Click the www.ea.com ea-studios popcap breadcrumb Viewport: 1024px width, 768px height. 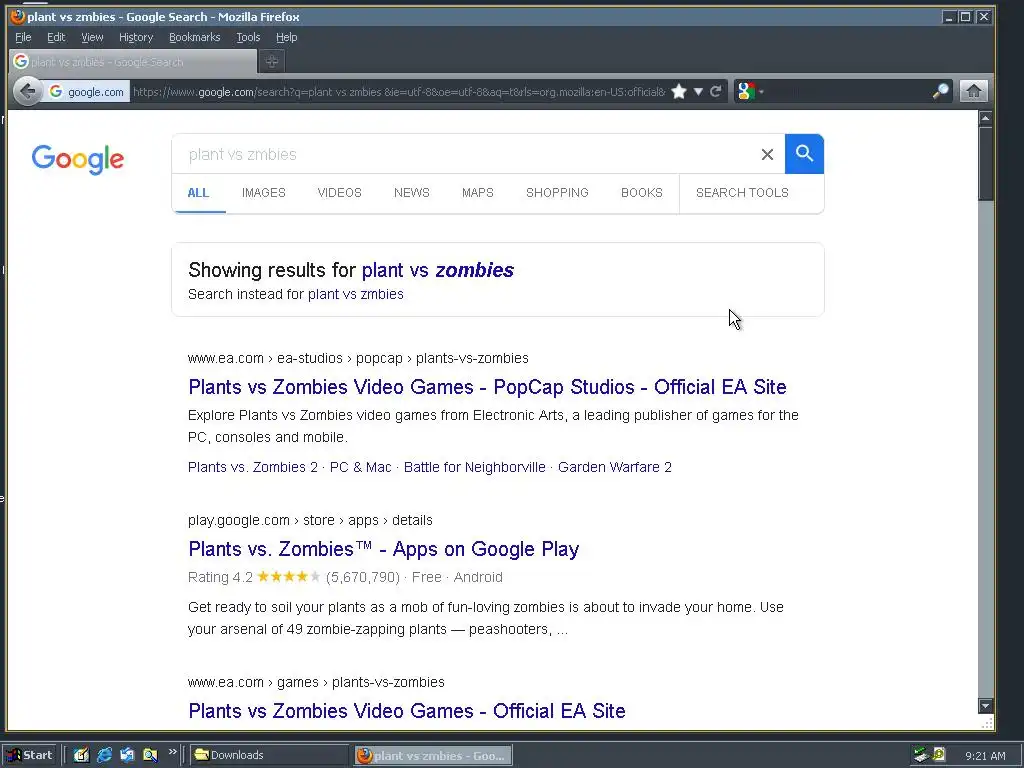[358, 358]
